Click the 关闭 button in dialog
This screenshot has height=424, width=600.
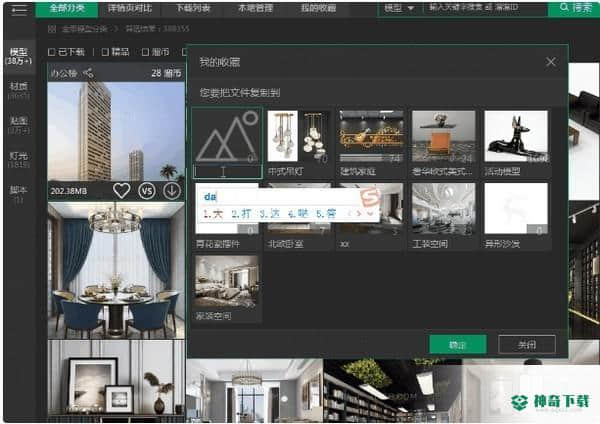[527, 345]
